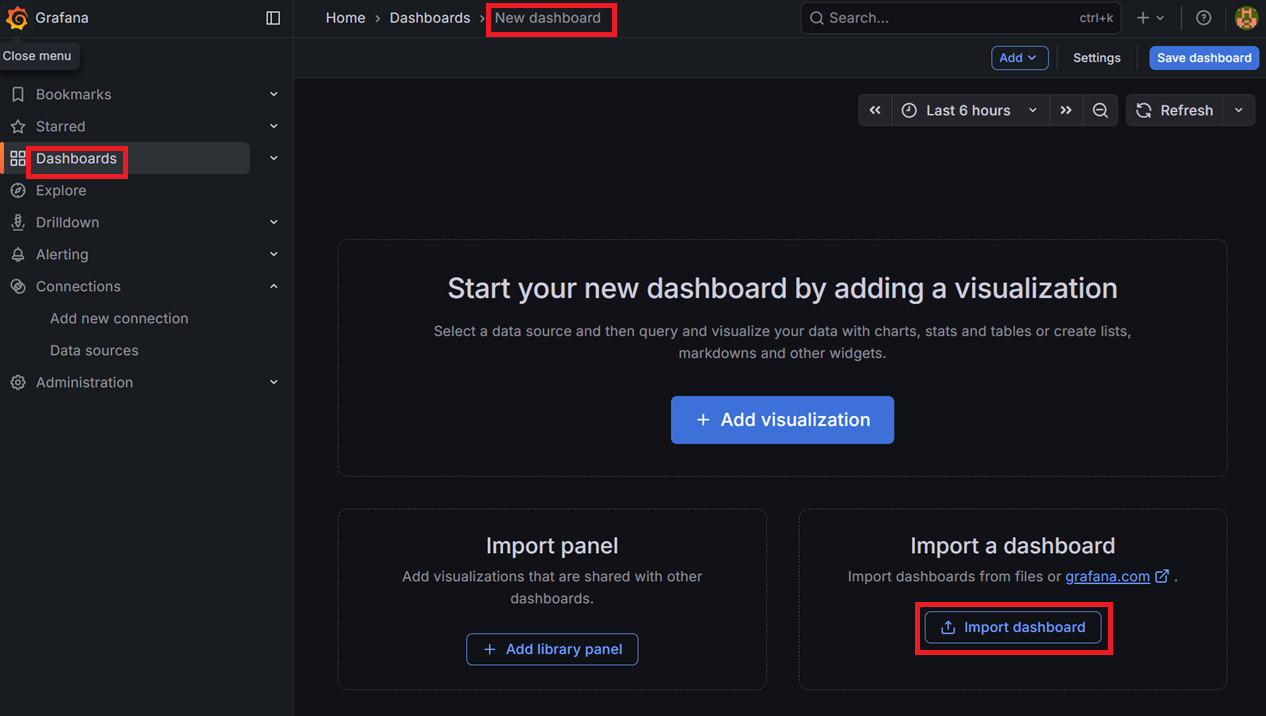Click the external link icon next to grafana.com

click(x=1162, y=576)
